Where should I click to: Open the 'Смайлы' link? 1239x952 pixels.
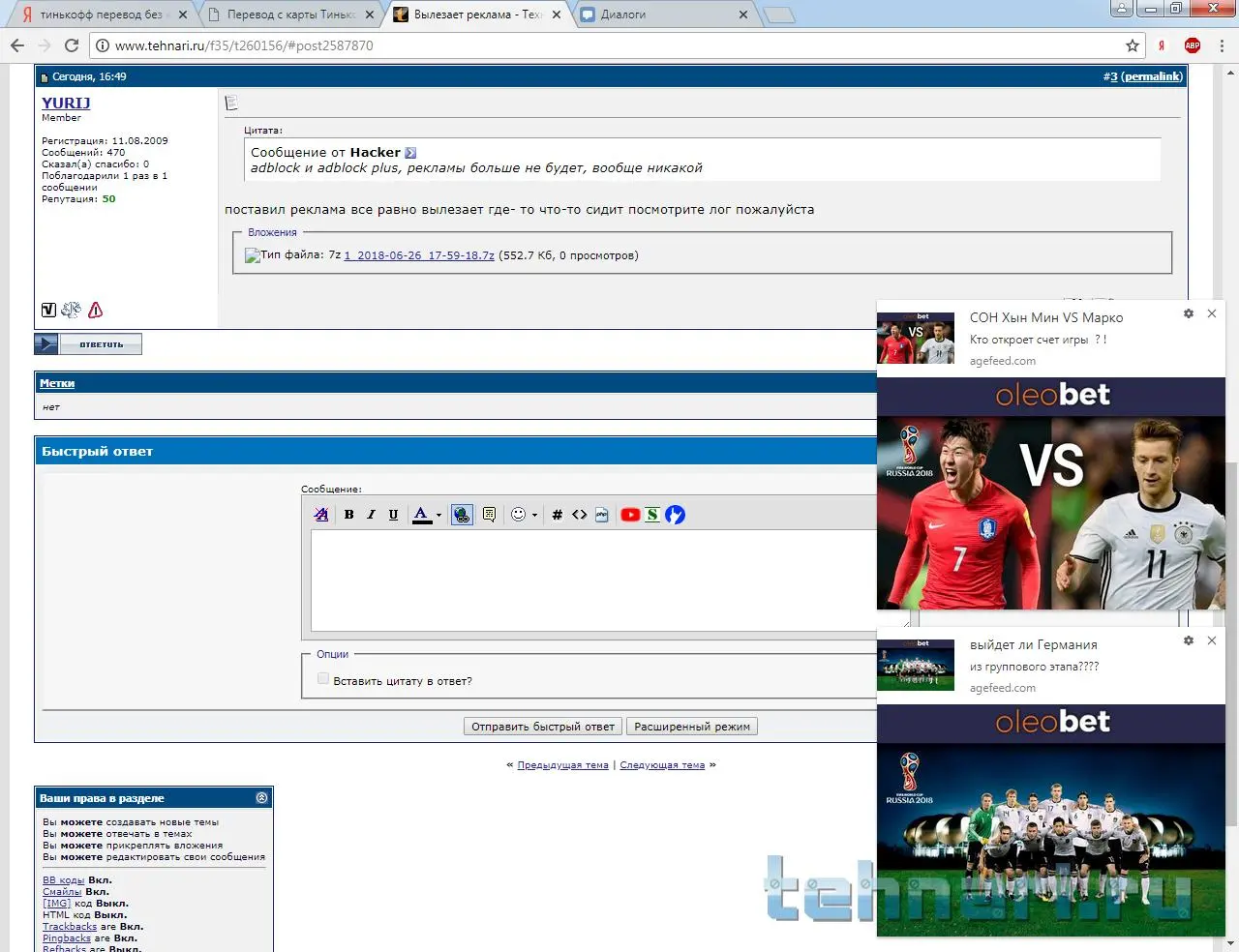click(62, 892)
